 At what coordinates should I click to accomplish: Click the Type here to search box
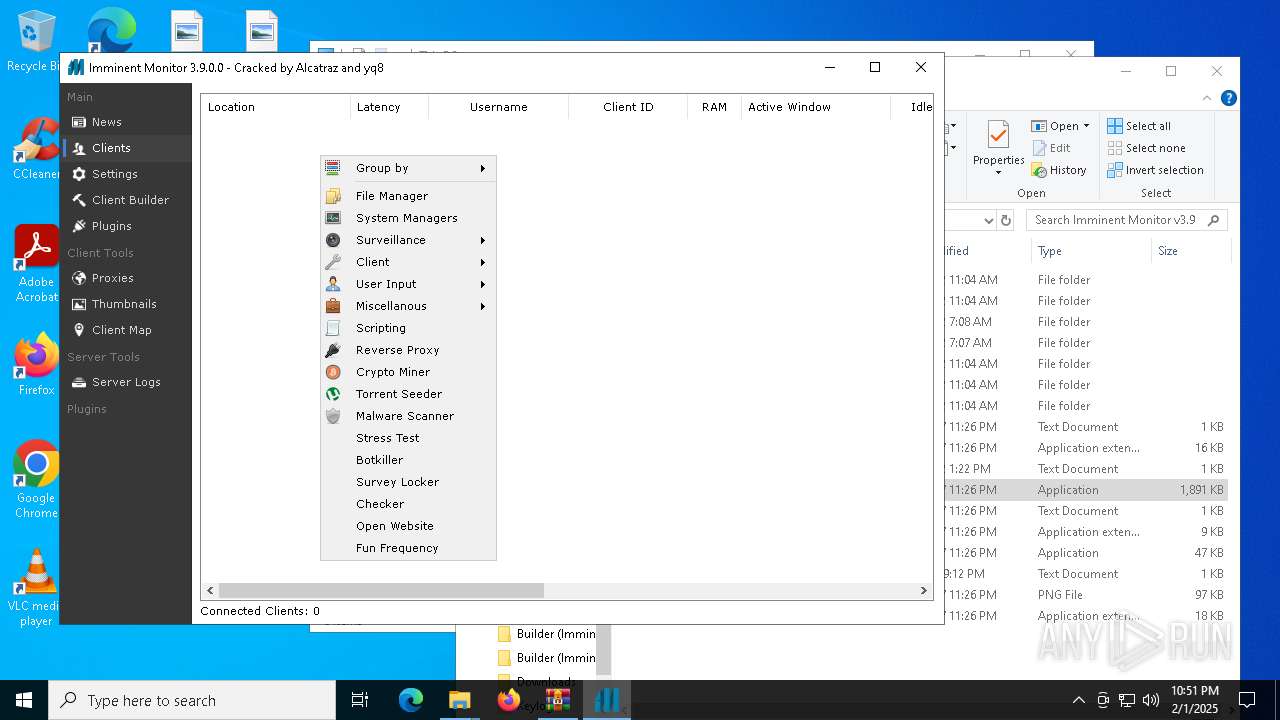click(x=192, y=700)
